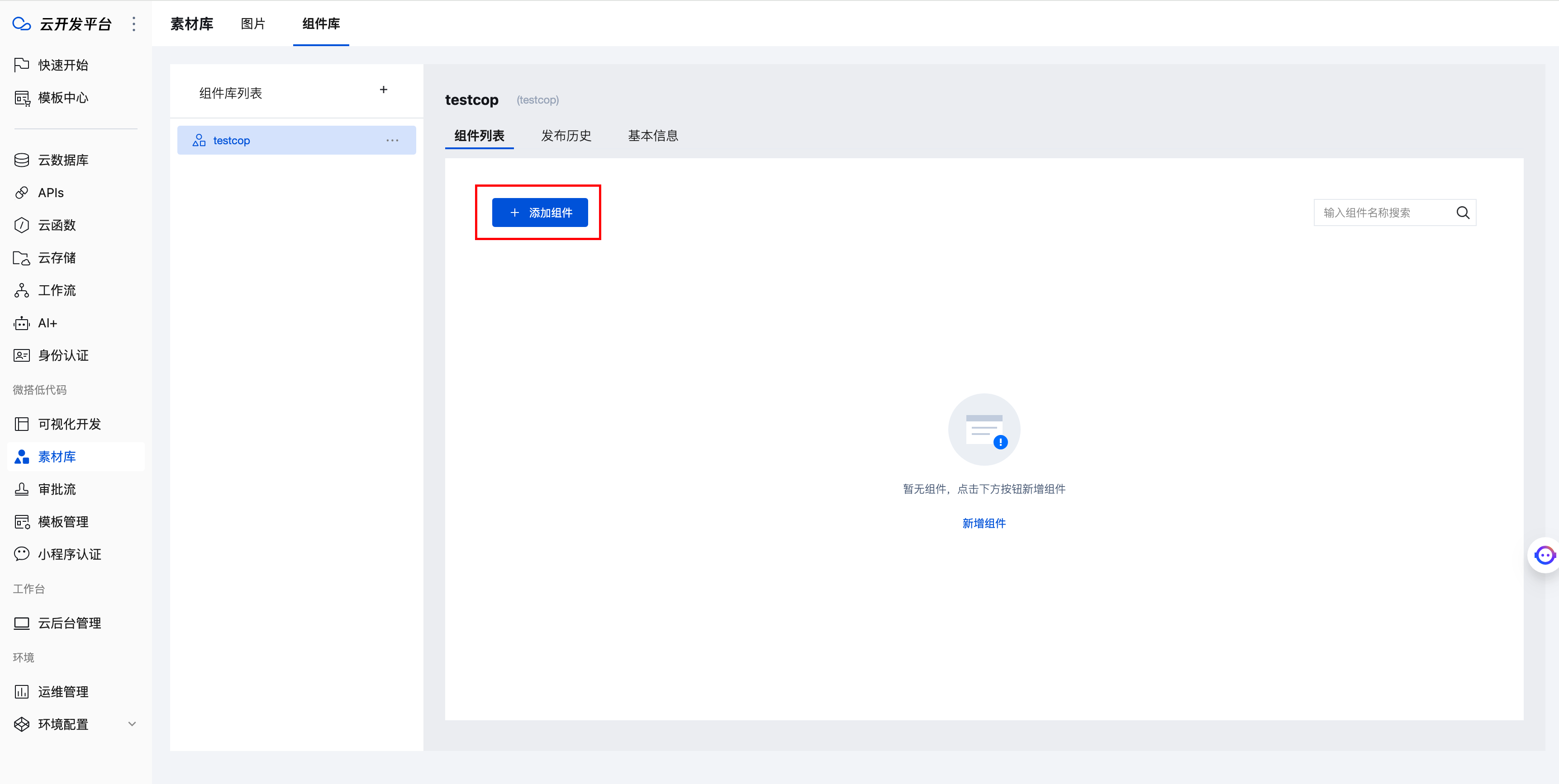Open the AI+ sidebar item
This screenshot has width=1559, height=784.
(x=47, y=323)
